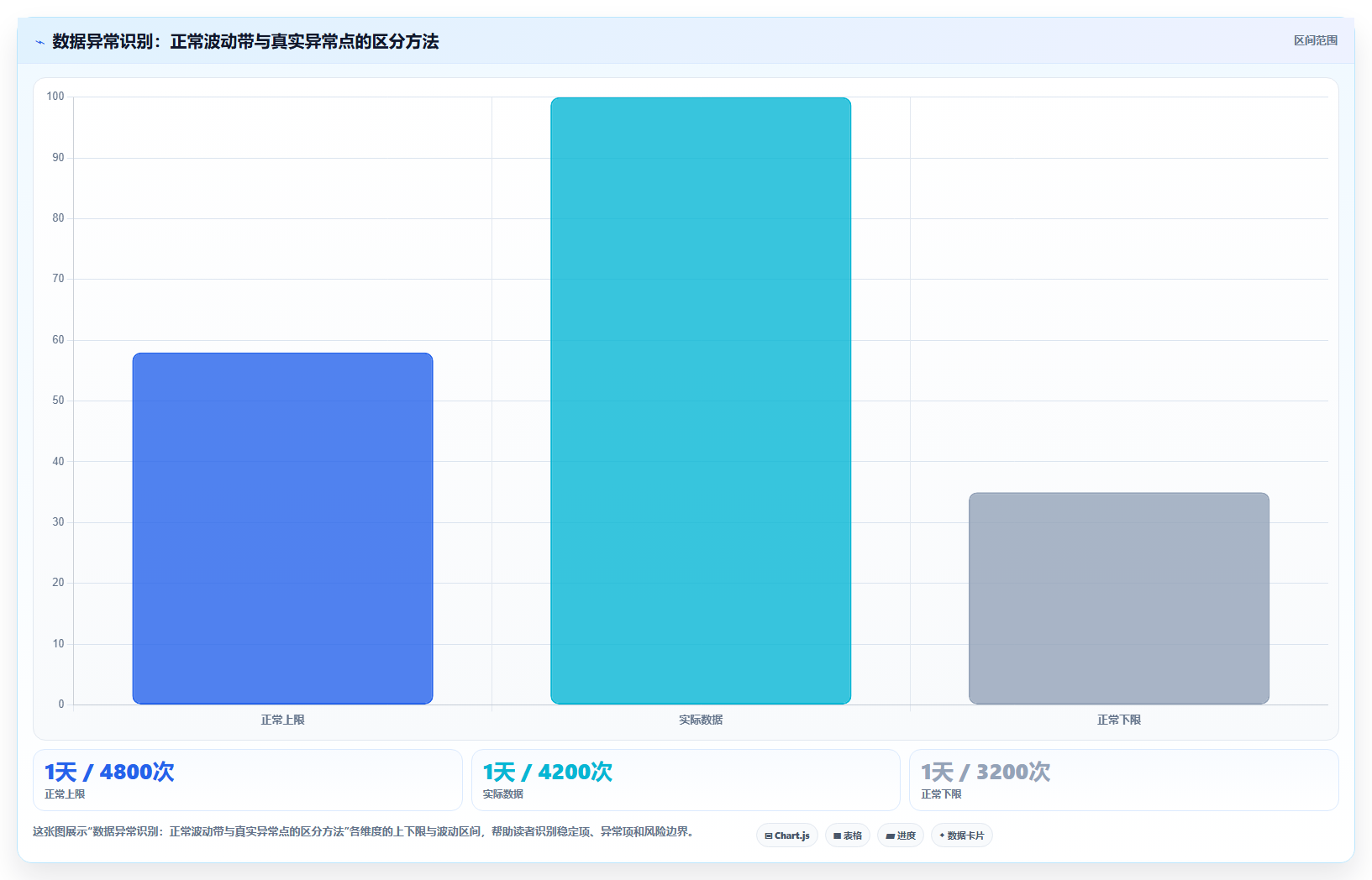1372x880 pixels.
Task: Click the y-axis value 100
Action: (55, 97)
